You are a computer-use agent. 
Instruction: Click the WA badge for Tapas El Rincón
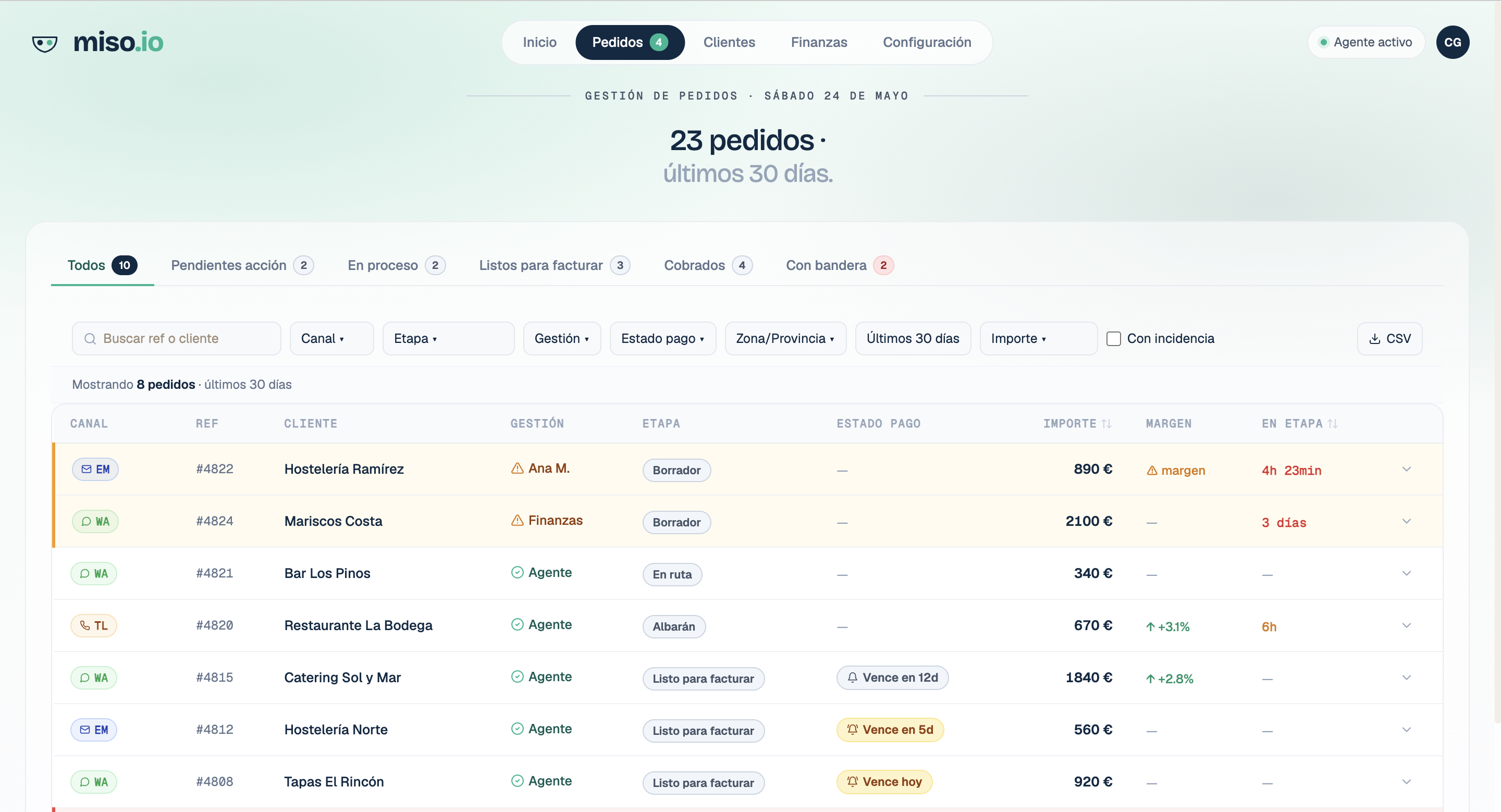[94, 782]
